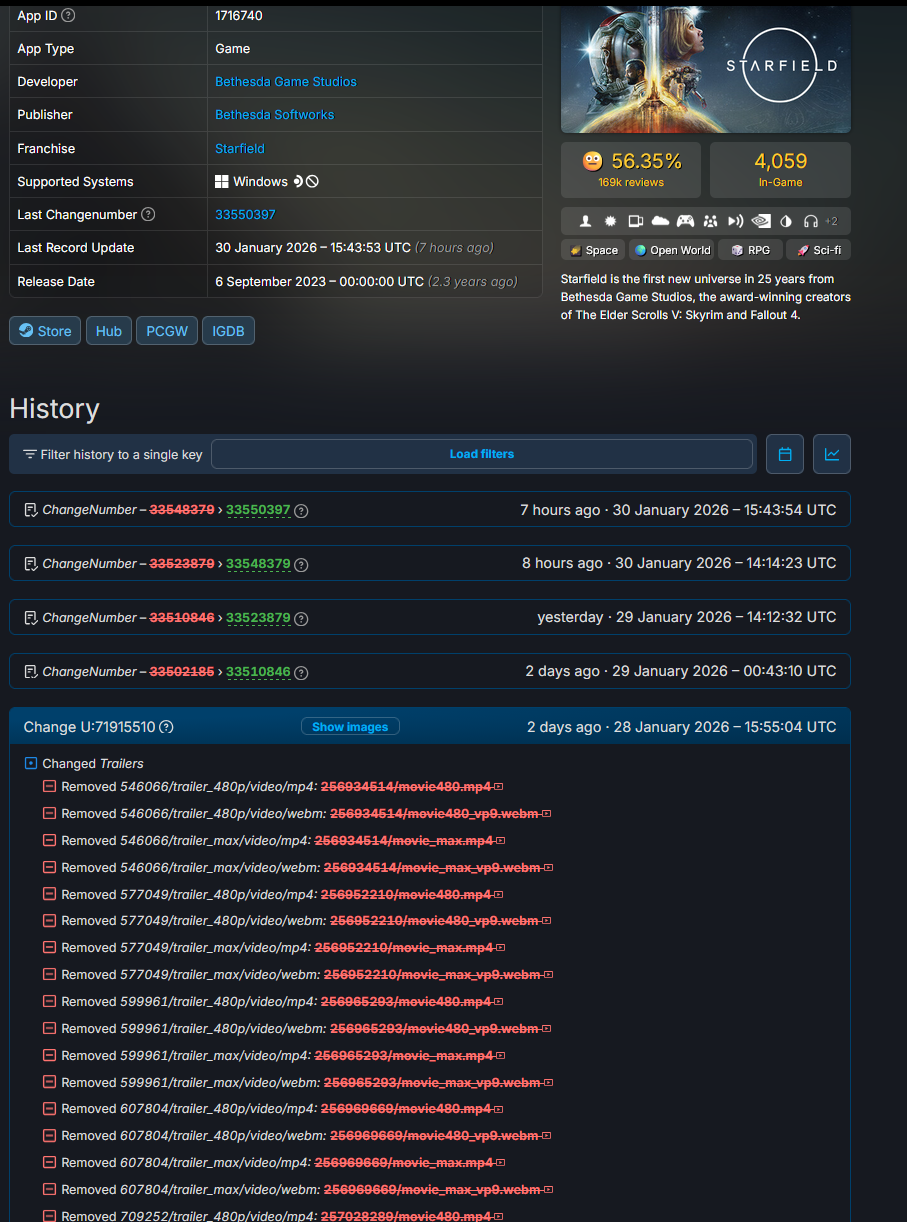Select the Sci-fi tag
The width and height of the screenshot is (907, 1222).
[x=818, y=250]
